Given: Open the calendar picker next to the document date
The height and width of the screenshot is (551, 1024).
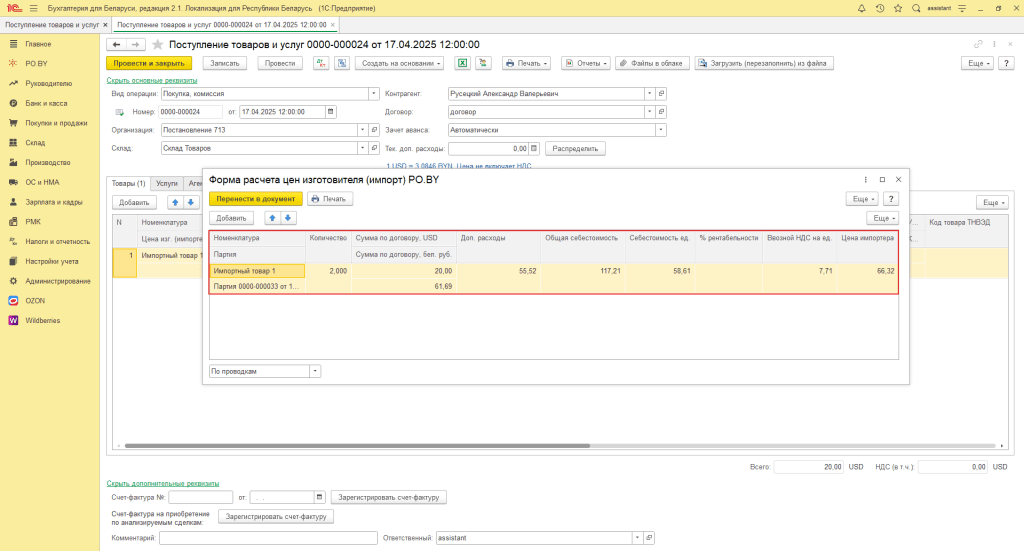Looking at the screenshot, I should [330, 112].
